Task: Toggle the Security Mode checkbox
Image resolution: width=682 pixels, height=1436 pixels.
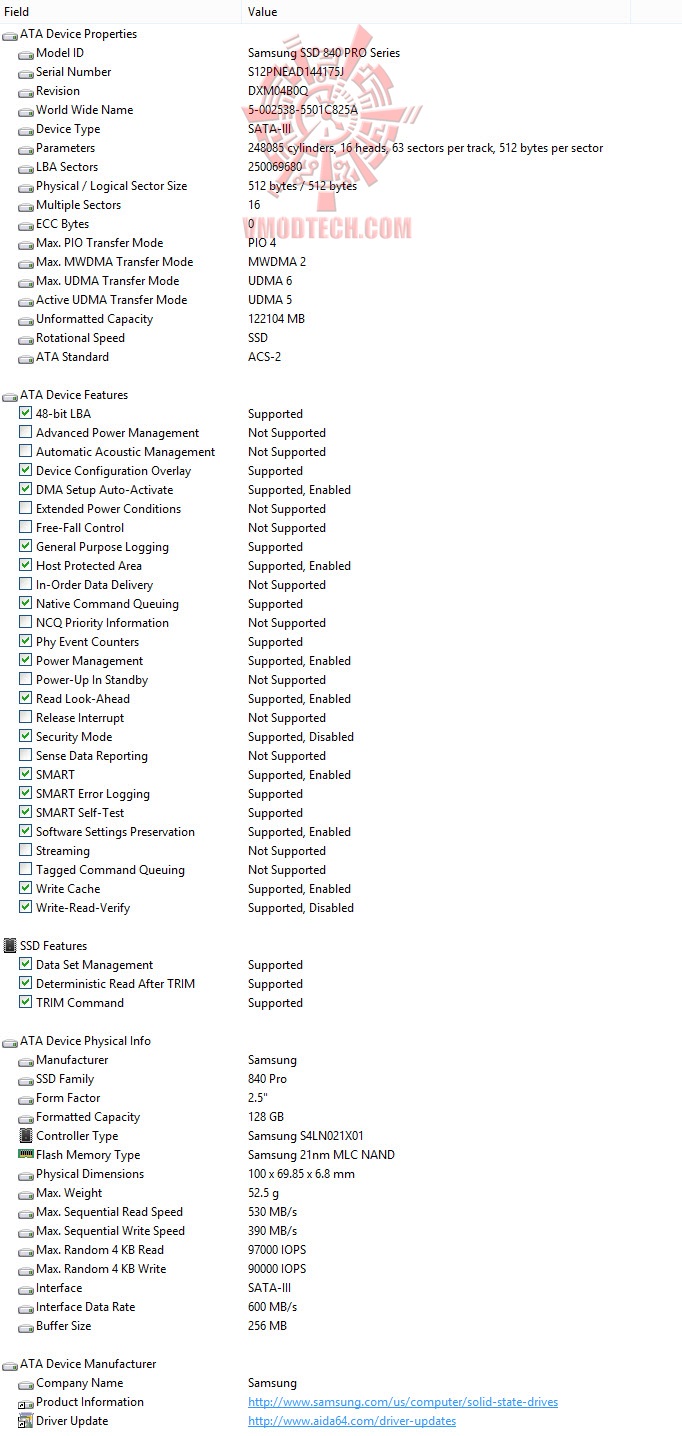Action: click(26, 737)
